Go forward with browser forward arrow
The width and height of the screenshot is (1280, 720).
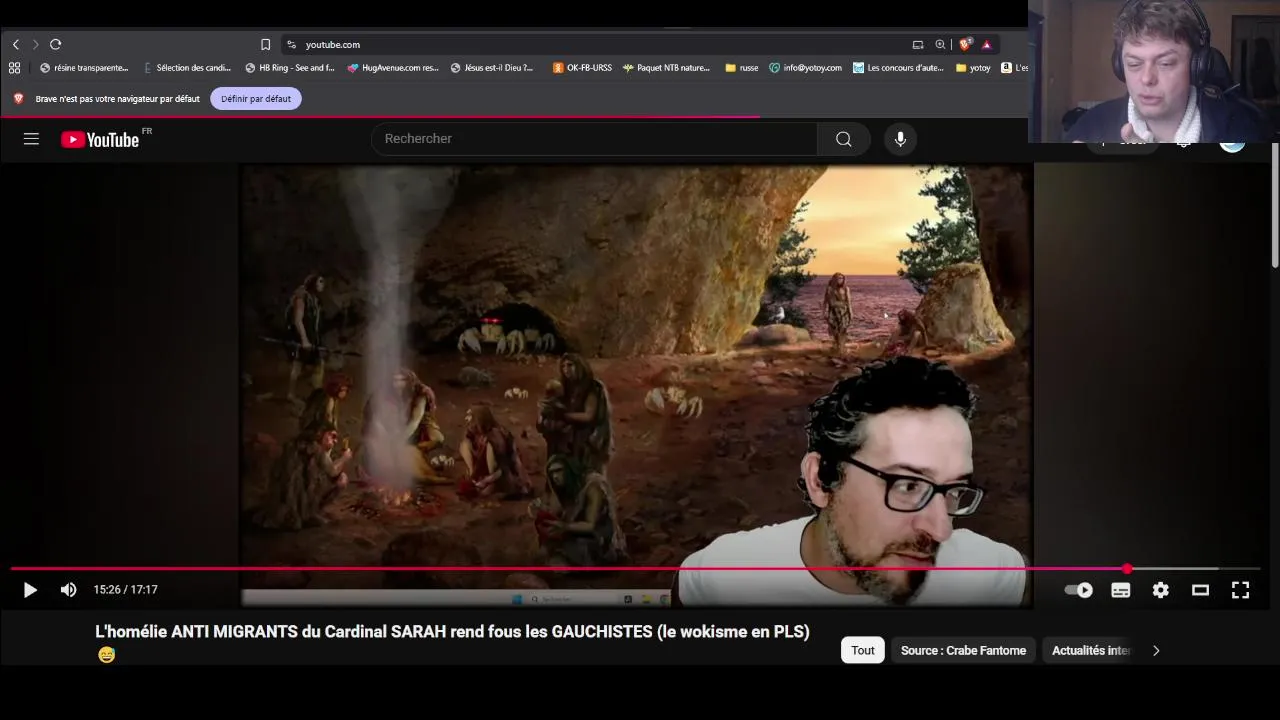click(x=35, y=44)
